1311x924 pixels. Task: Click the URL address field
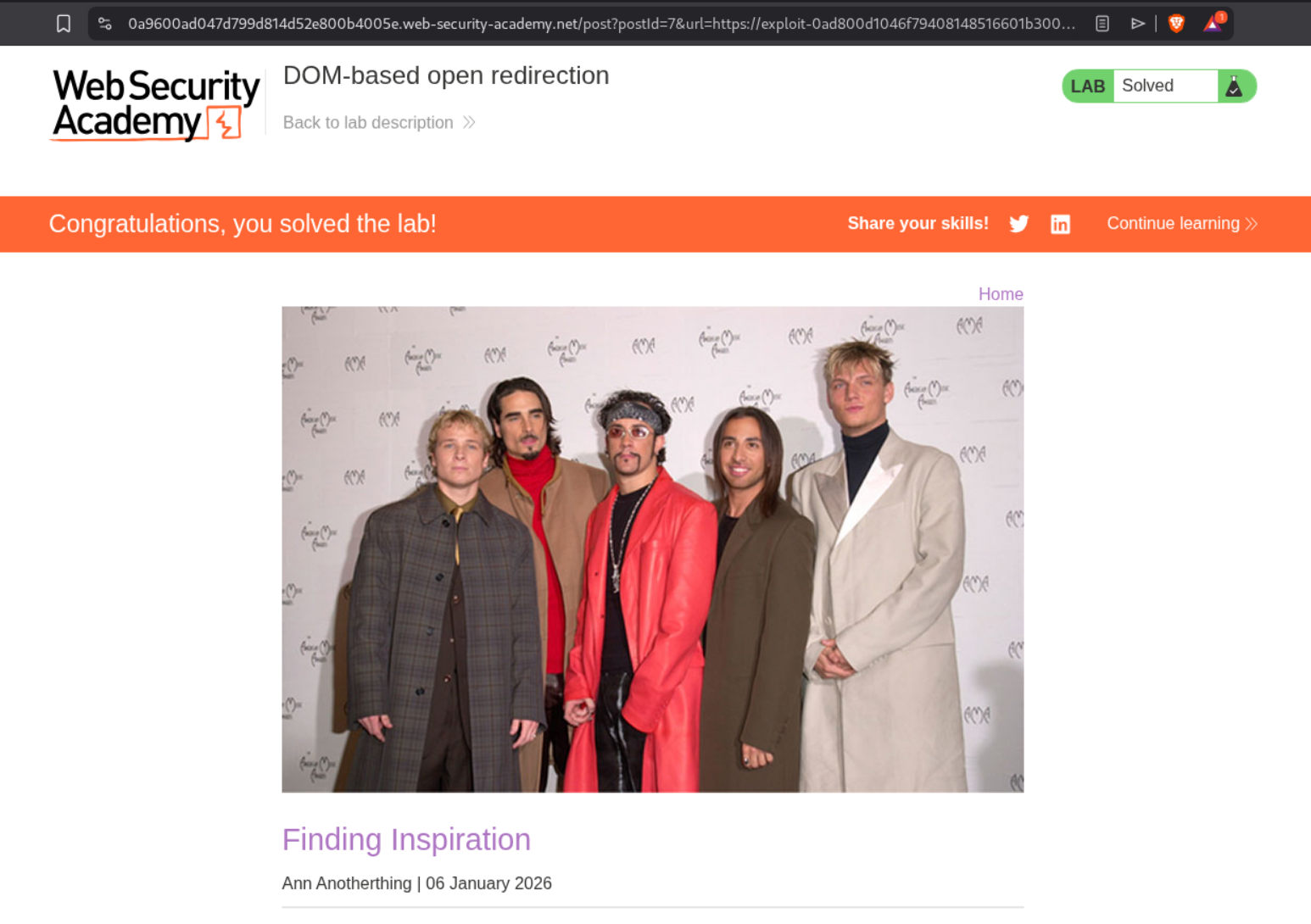[x=601, y=24]
